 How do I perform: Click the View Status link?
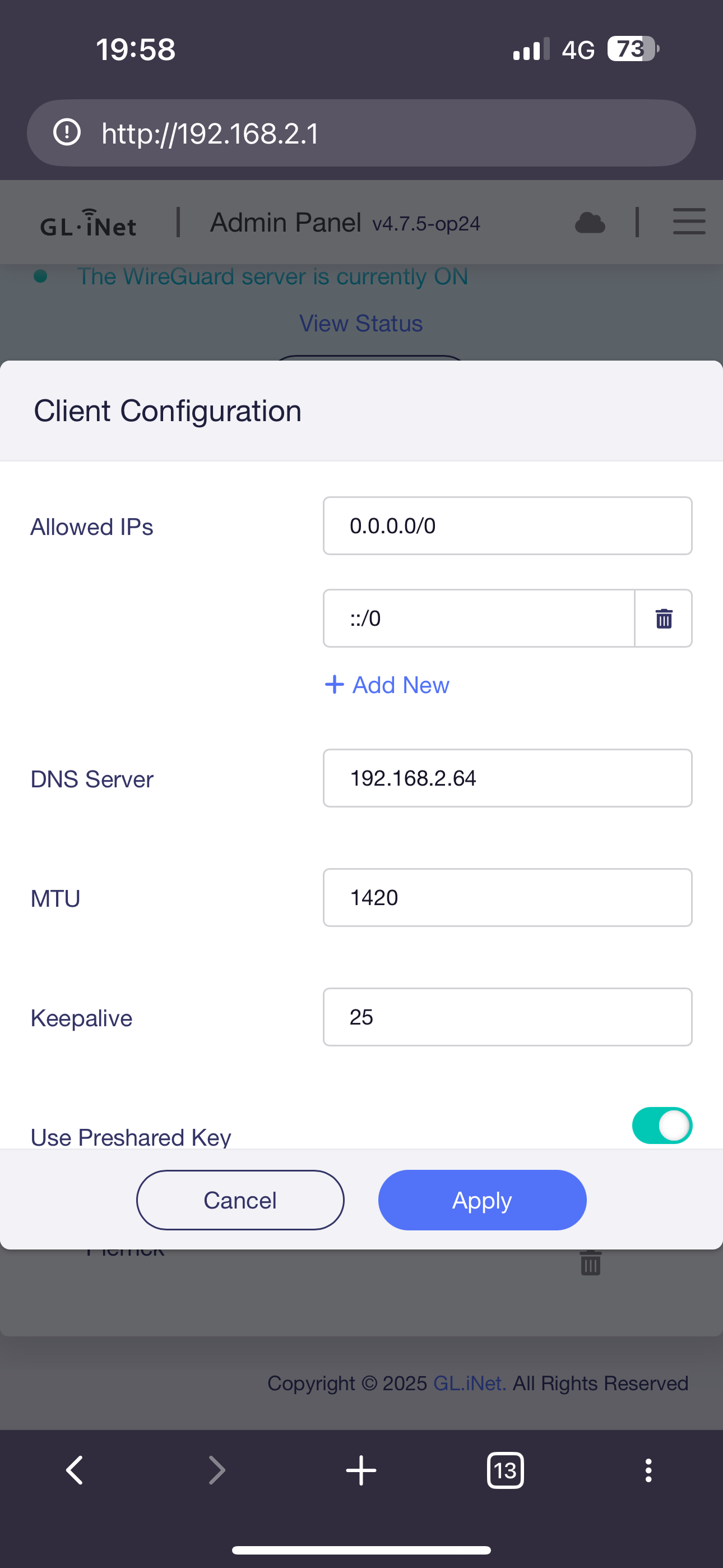click(x=361, y=323)
